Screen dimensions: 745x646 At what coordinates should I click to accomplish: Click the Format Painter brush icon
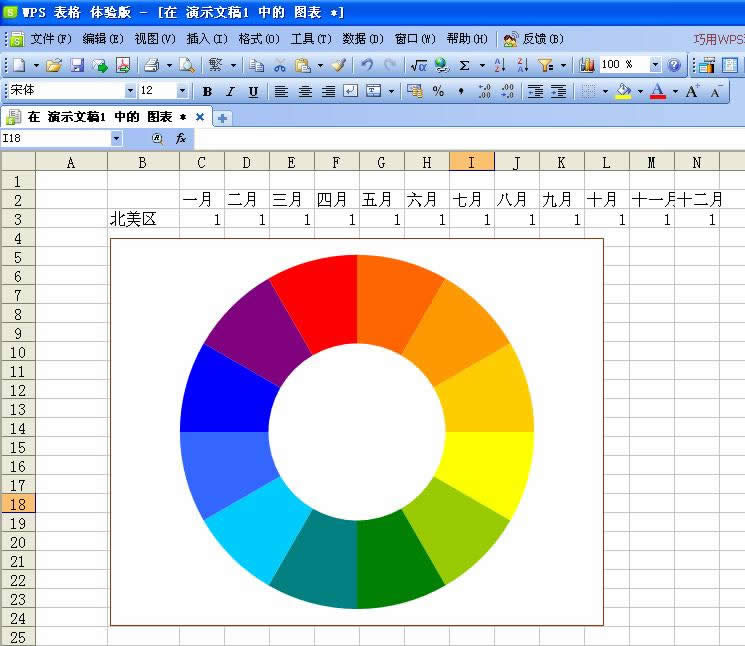tap(338, 65)
